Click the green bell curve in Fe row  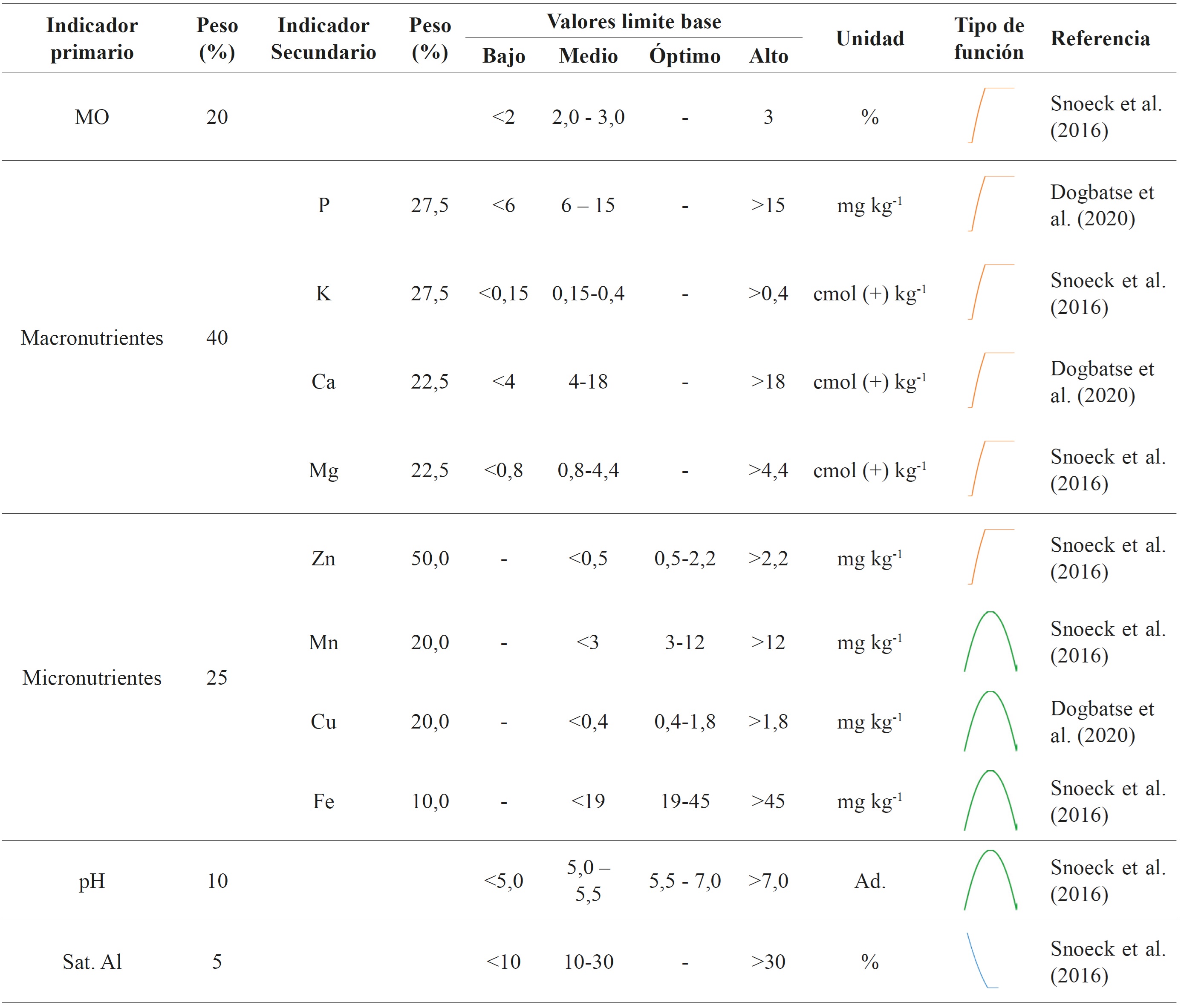[990, 801]
